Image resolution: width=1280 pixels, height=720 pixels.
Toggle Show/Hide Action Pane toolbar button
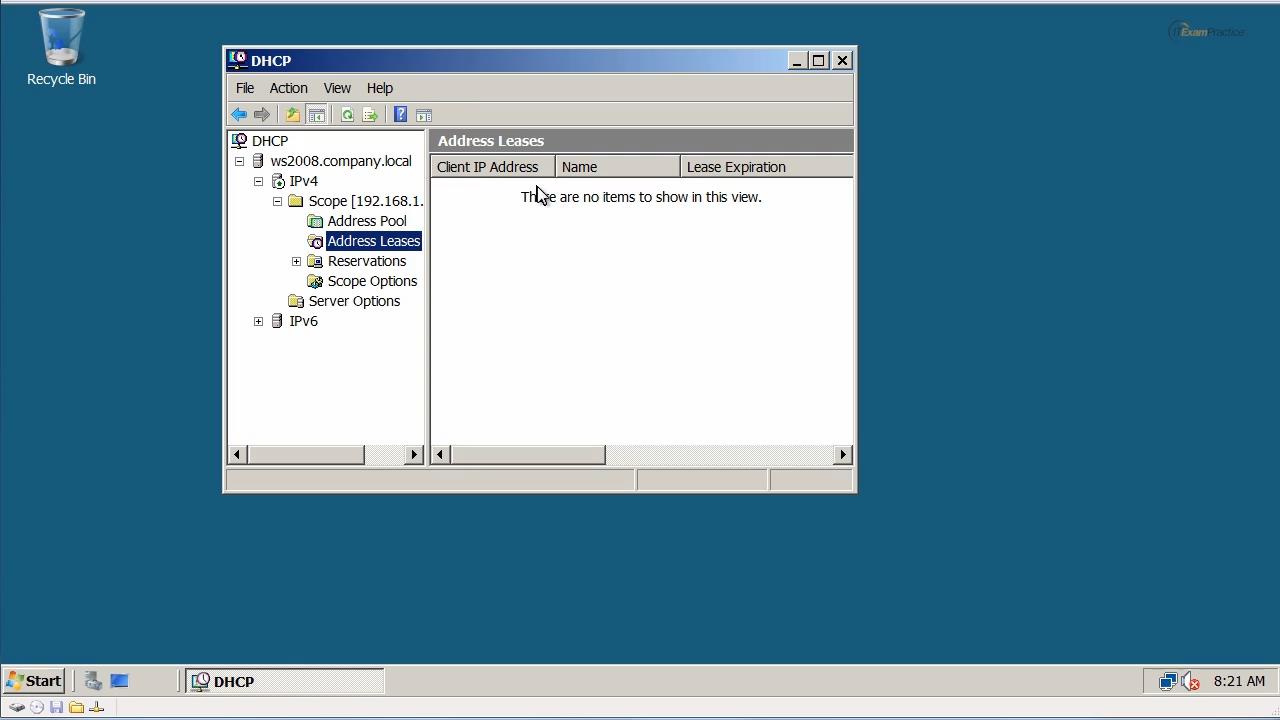pos(424,115)
